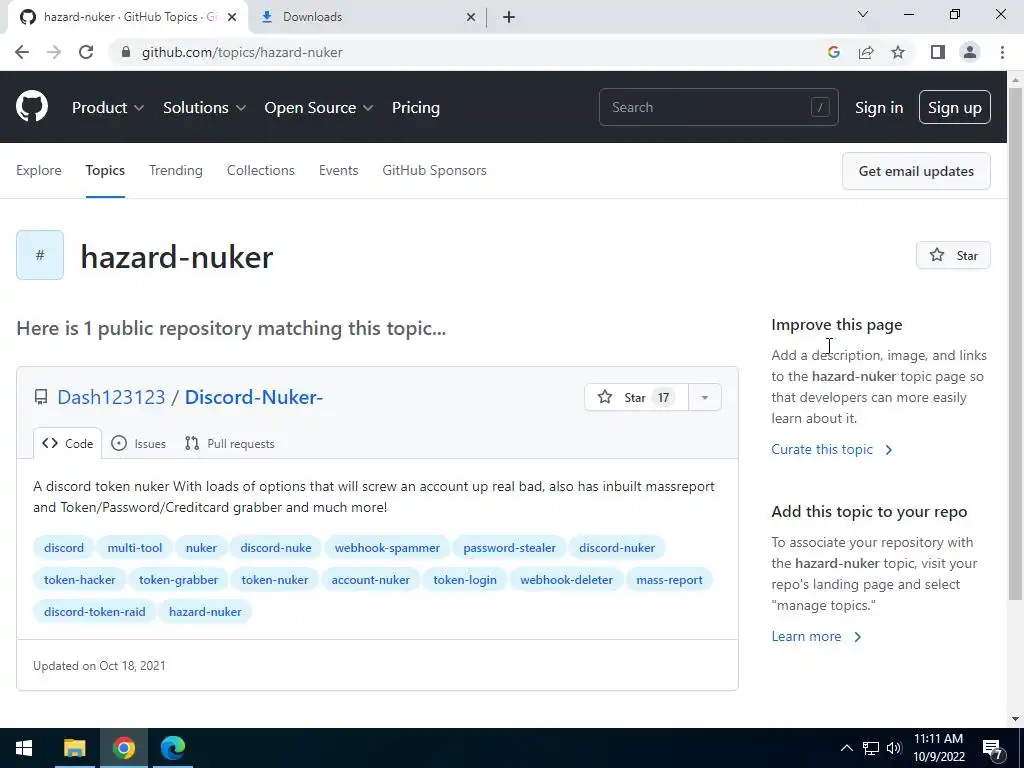Screen dimensions: 1024x768
Task: Go to Explore tab
Action: pos(39,170)
